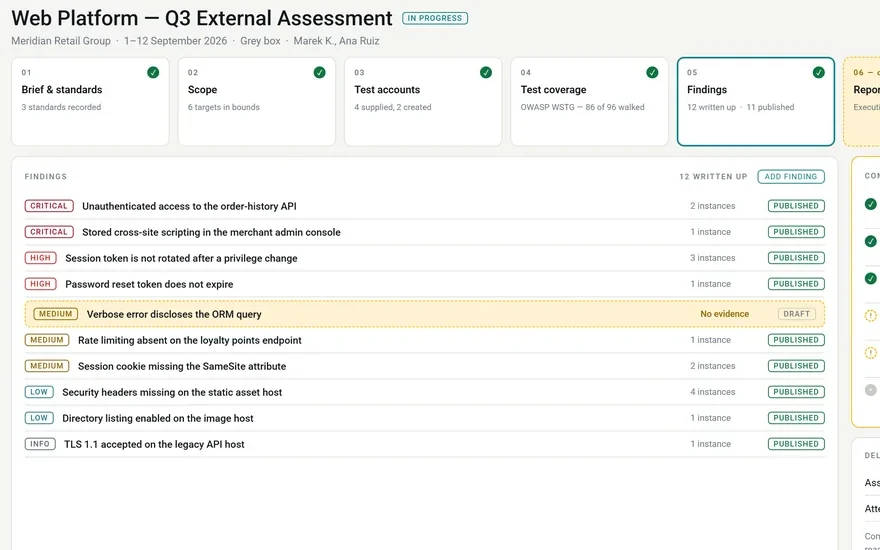Click the completed check icon on Scope card

[319, 72]
